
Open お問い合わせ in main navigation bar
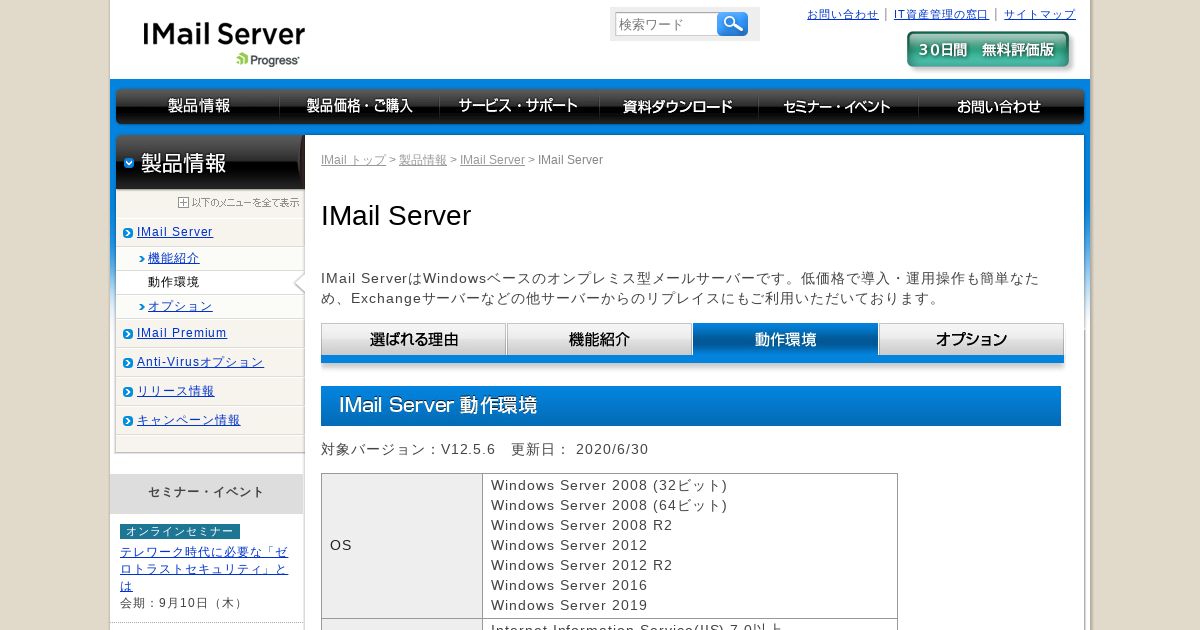coord(1000,106)
